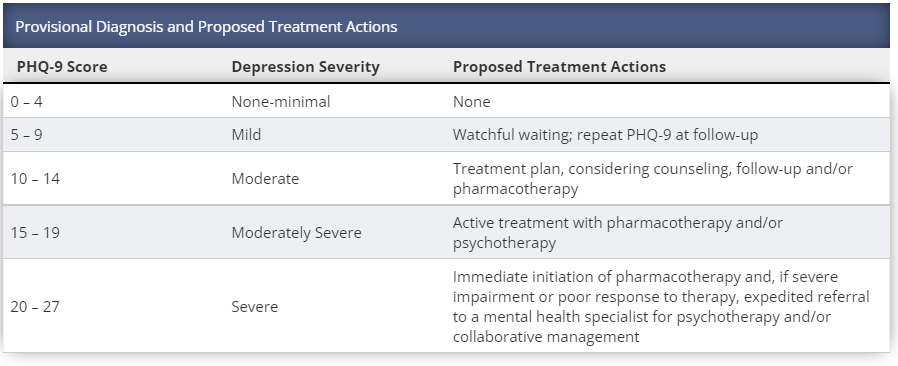This screenshot has height=366, width=898.
Task: Click the Provisional Diagnosis and Proposed Treatment Actions header
Action: click(x=206, y=26)
